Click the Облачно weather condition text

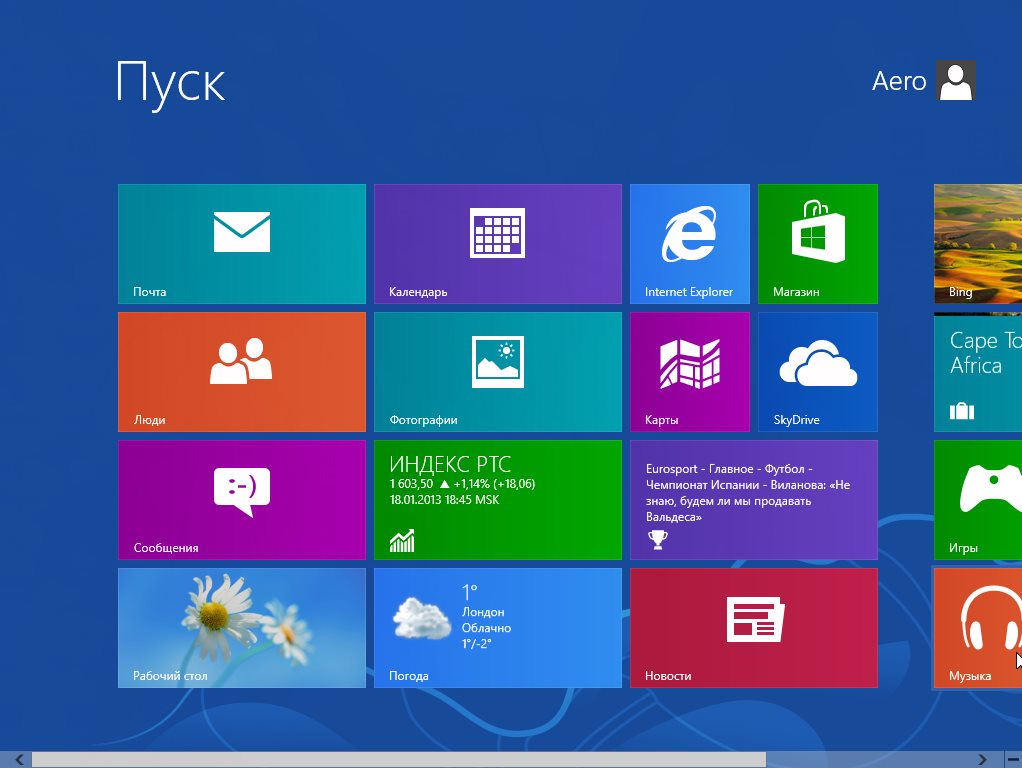click(x=486, y=628)
